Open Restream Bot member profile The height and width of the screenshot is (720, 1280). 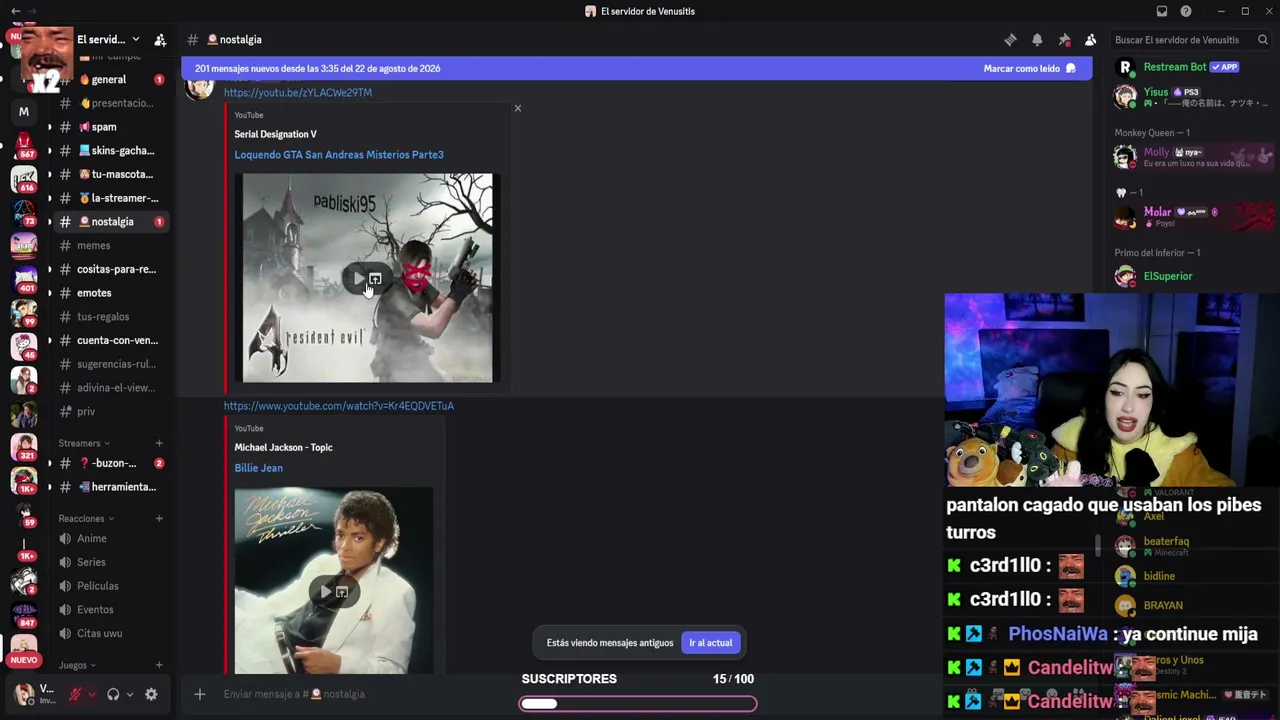click(x=1190, y=68)
